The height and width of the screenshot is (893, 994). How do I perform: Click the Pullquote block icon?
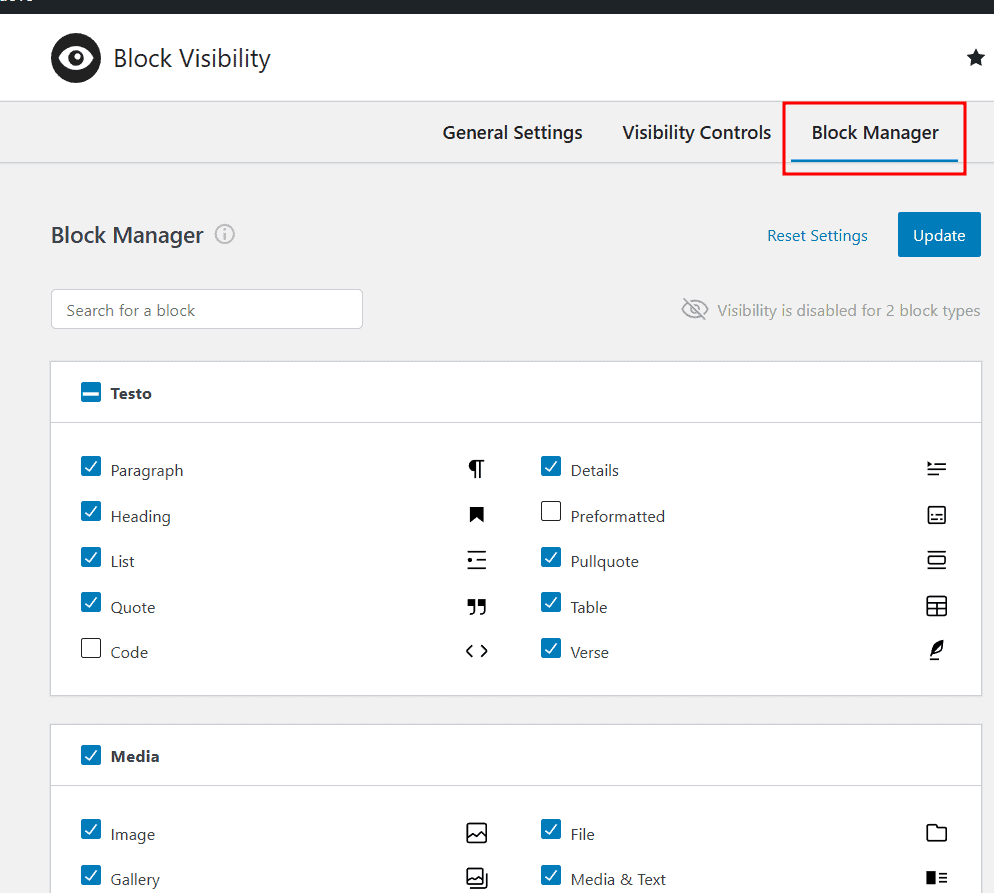(936, 560)
